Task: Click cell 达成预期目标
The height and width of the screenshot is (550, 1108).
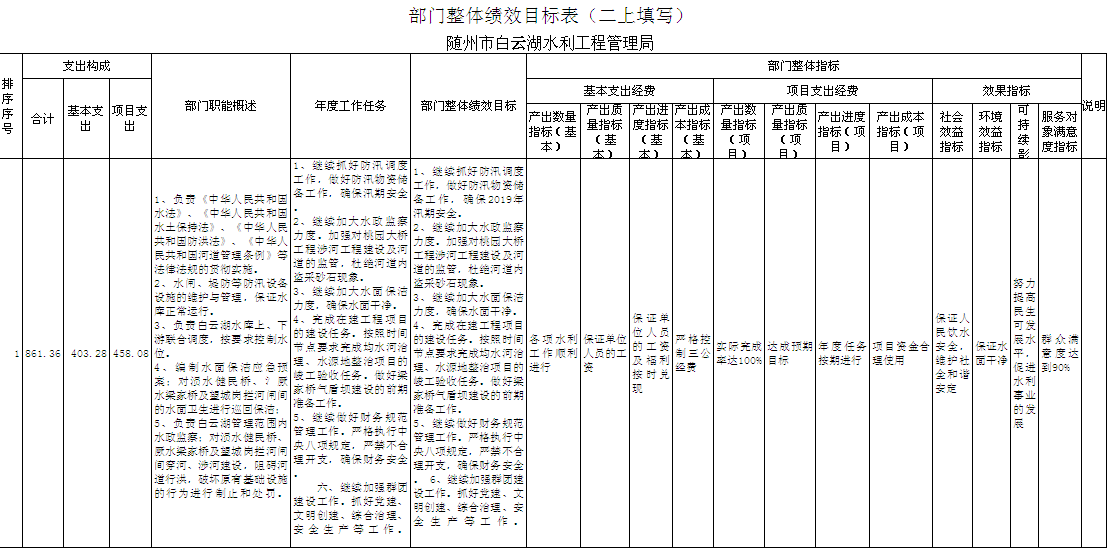Action: pyautogui.click(x=789, y=353)
